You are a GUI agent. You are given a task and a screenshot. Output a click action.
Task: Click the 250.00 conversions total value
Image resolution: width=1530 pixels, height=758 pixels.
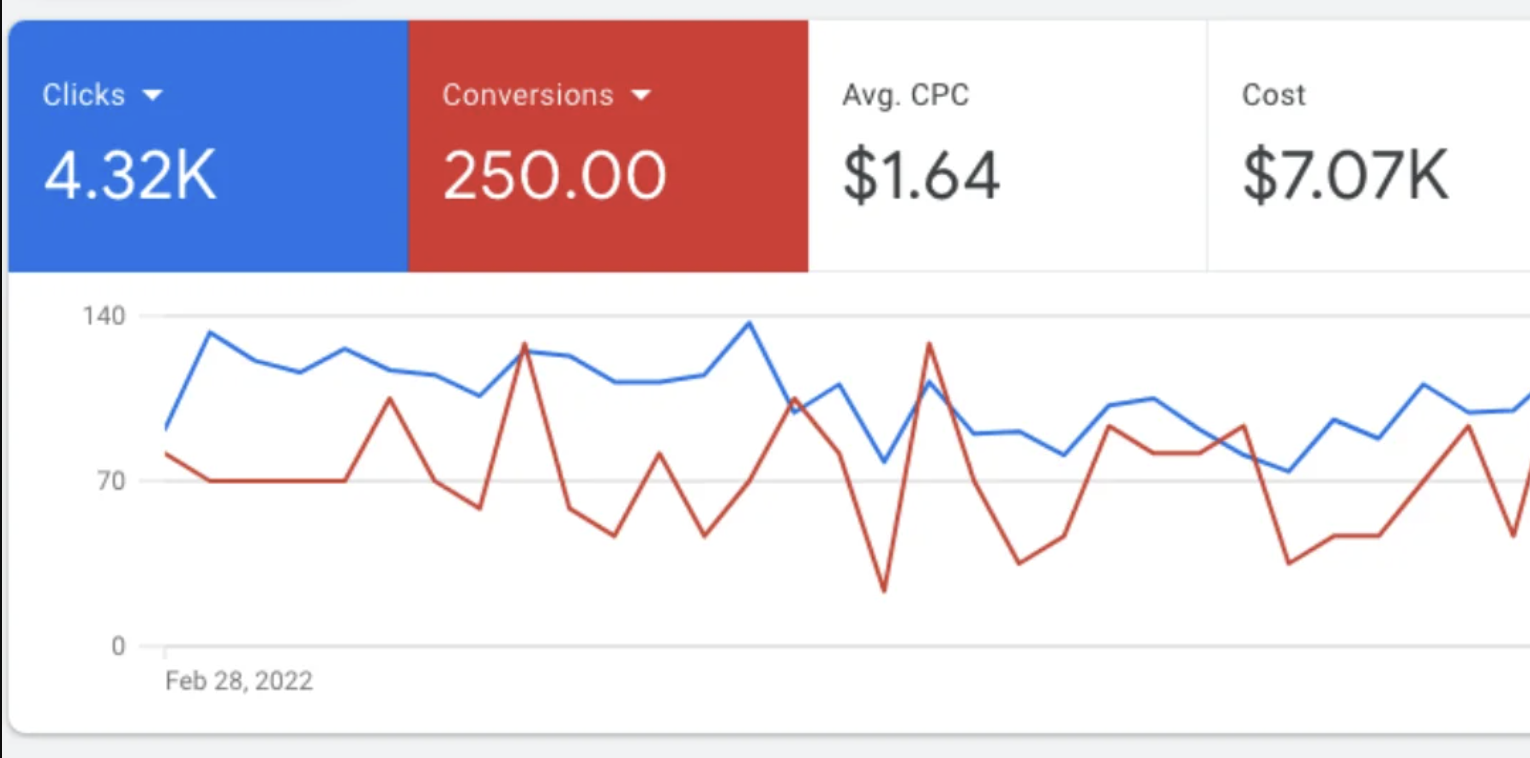[x=554, y=177]
